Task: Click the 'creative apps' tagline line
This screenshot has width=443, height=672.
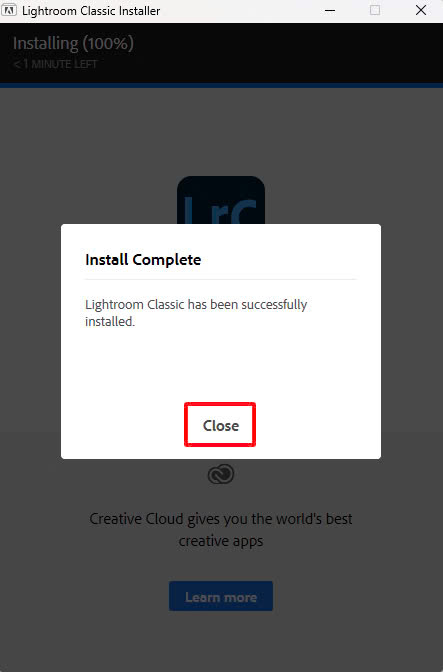Action: (x=221, y=541)
